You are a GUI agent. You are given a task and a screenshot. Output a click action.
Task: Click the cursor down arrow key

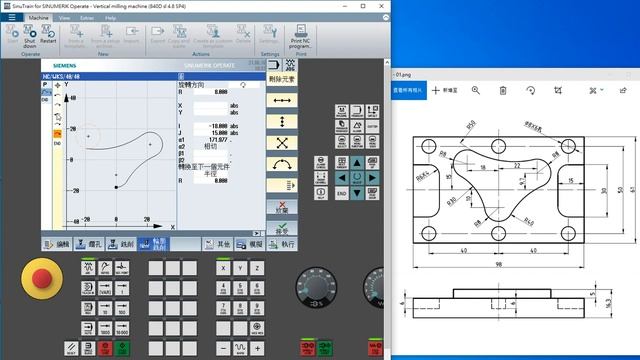357,193
